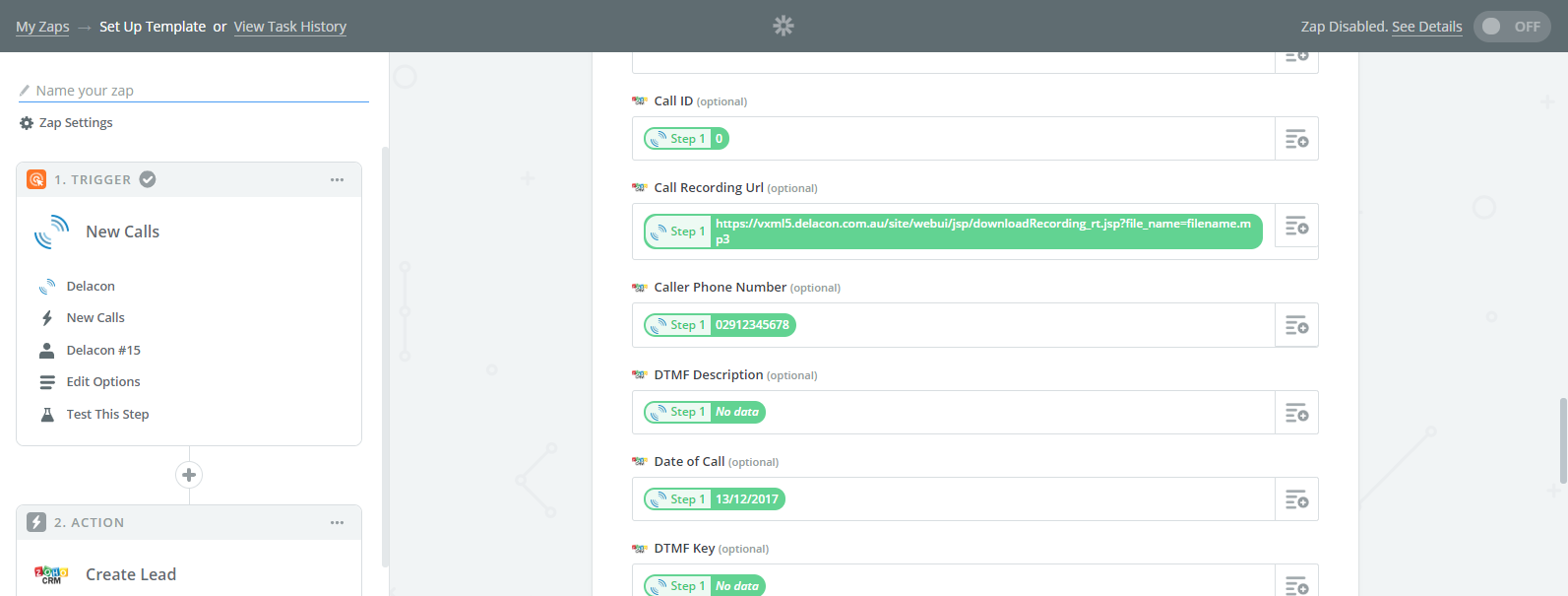Click the small Delacon icon in the sidebar list

(x=46, y=287)
